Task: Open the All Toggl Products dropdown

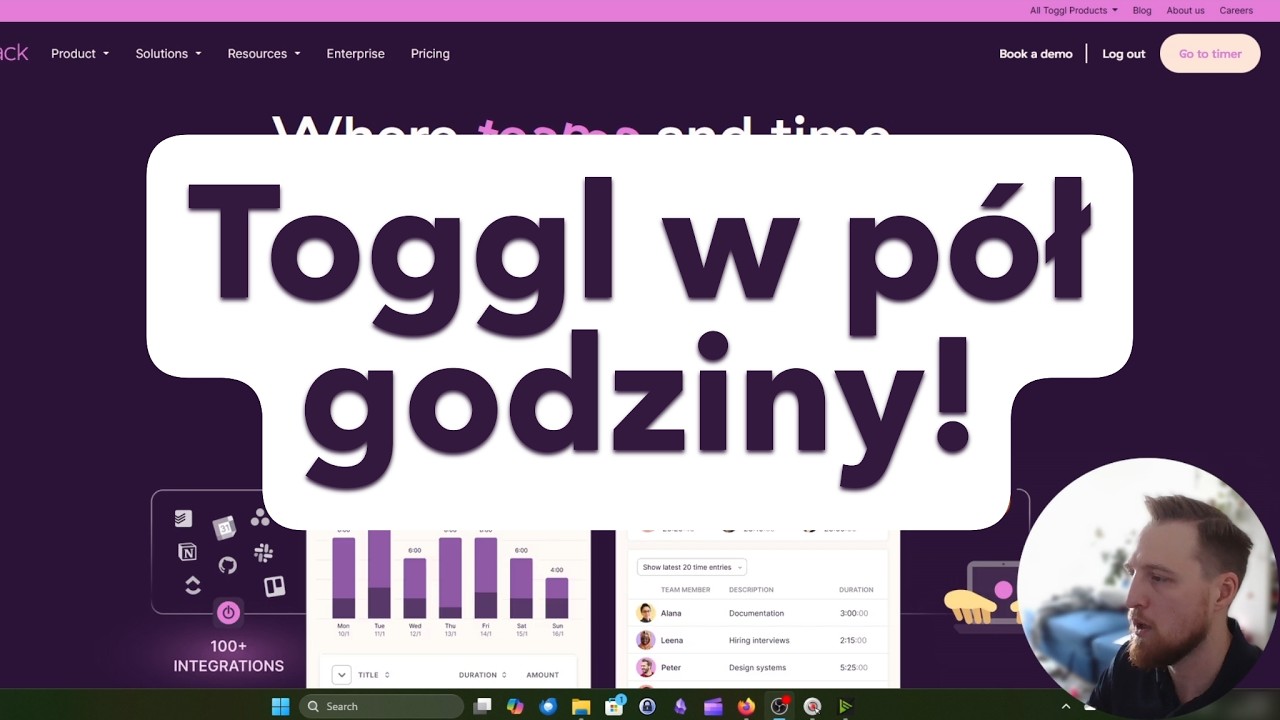Action: click(1074, 10)
